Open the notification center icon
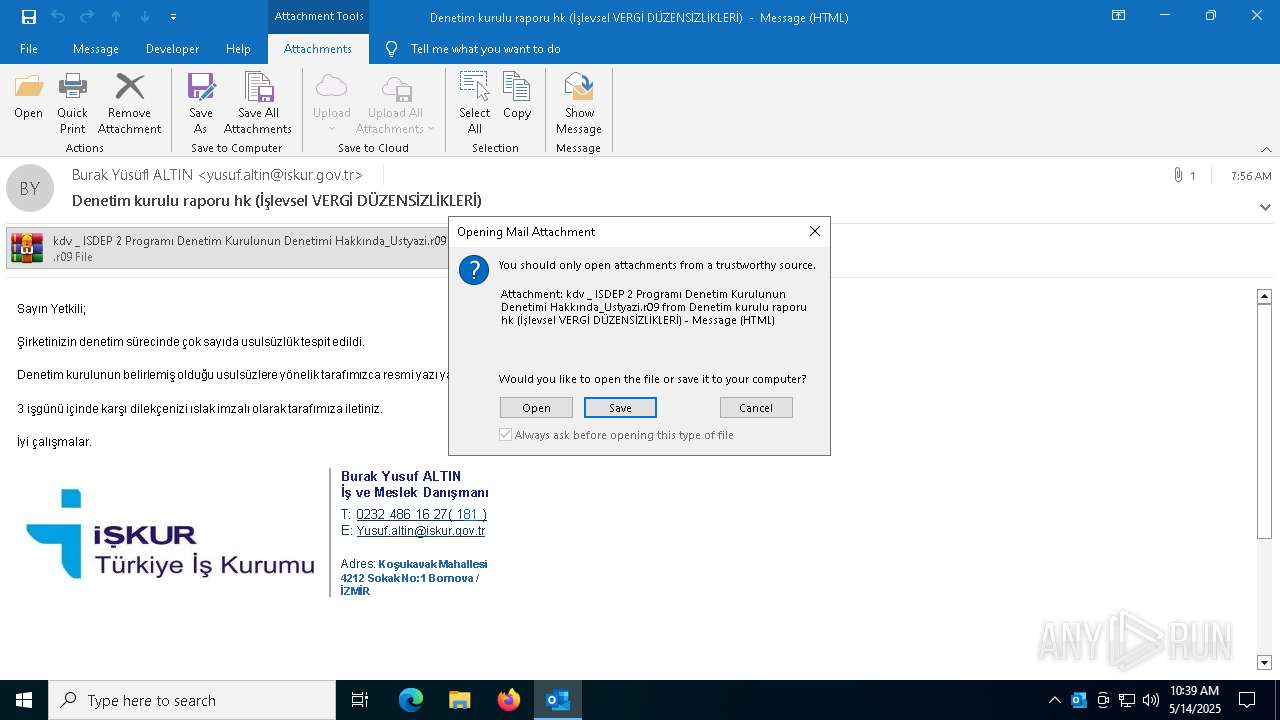This screenshot has height=720, width=1280. point(1247,700)
